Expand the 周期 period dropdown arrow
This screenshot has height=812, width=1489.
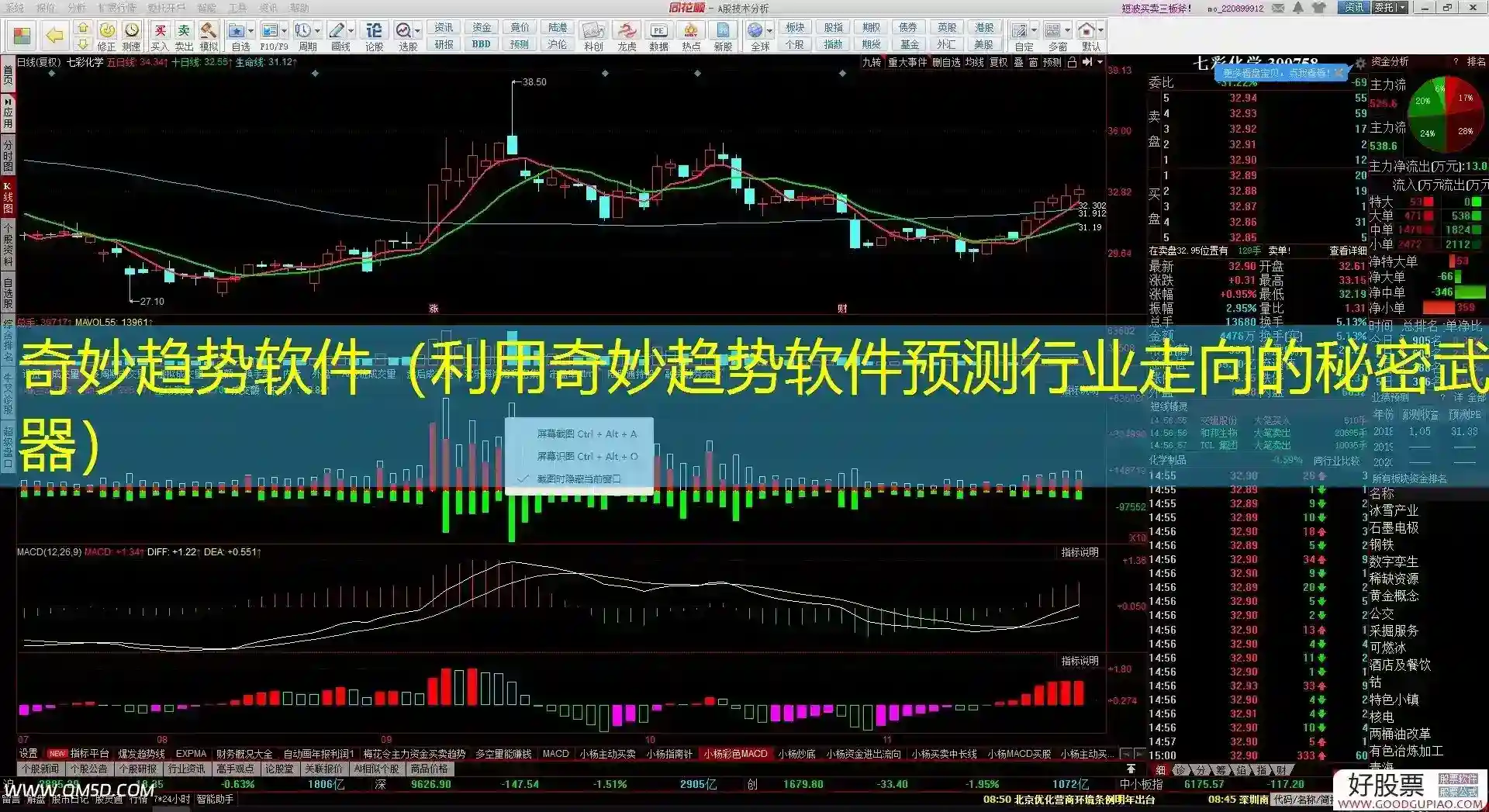318,30
